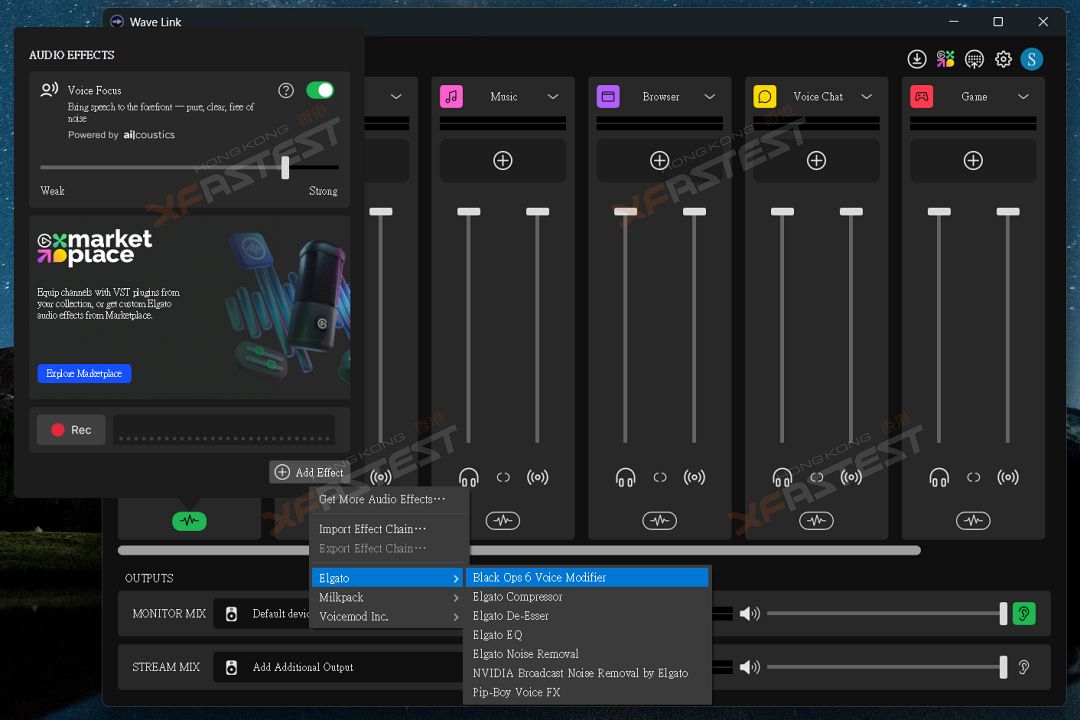Open the Voice Focus help question mark
This screenshot has width=1080, height=720.
286,90
